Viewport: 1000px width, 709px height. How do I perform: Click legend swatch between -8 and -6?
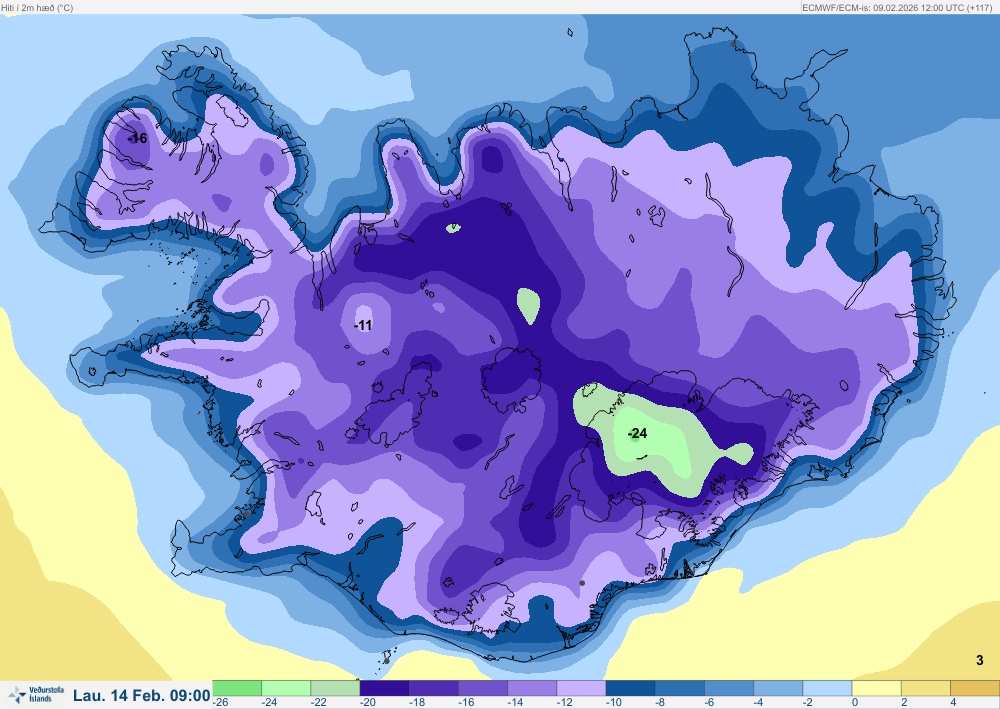coord(679,688)
